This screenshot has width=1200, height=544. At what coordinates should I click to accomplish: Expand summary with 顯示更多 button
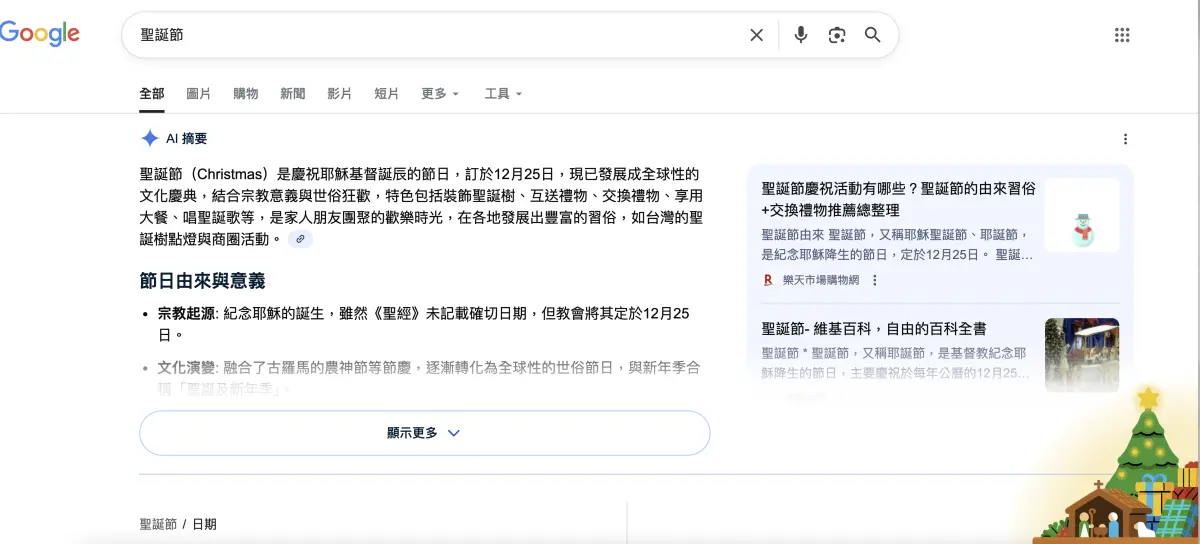click(425, 433)
